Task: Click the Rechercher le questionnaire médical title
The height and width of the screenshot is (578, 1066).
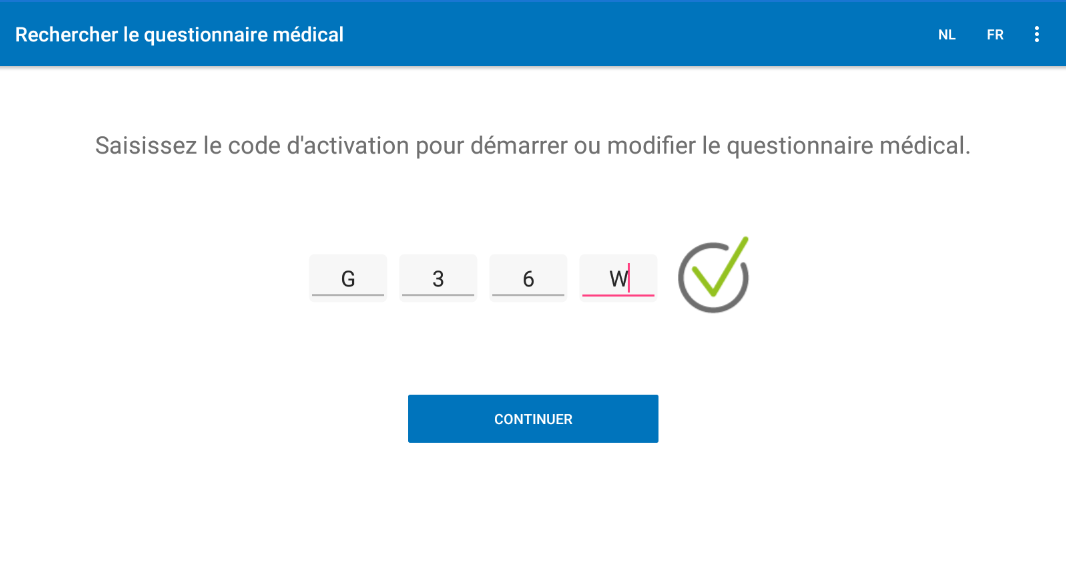Action: (x=179, y=33)
